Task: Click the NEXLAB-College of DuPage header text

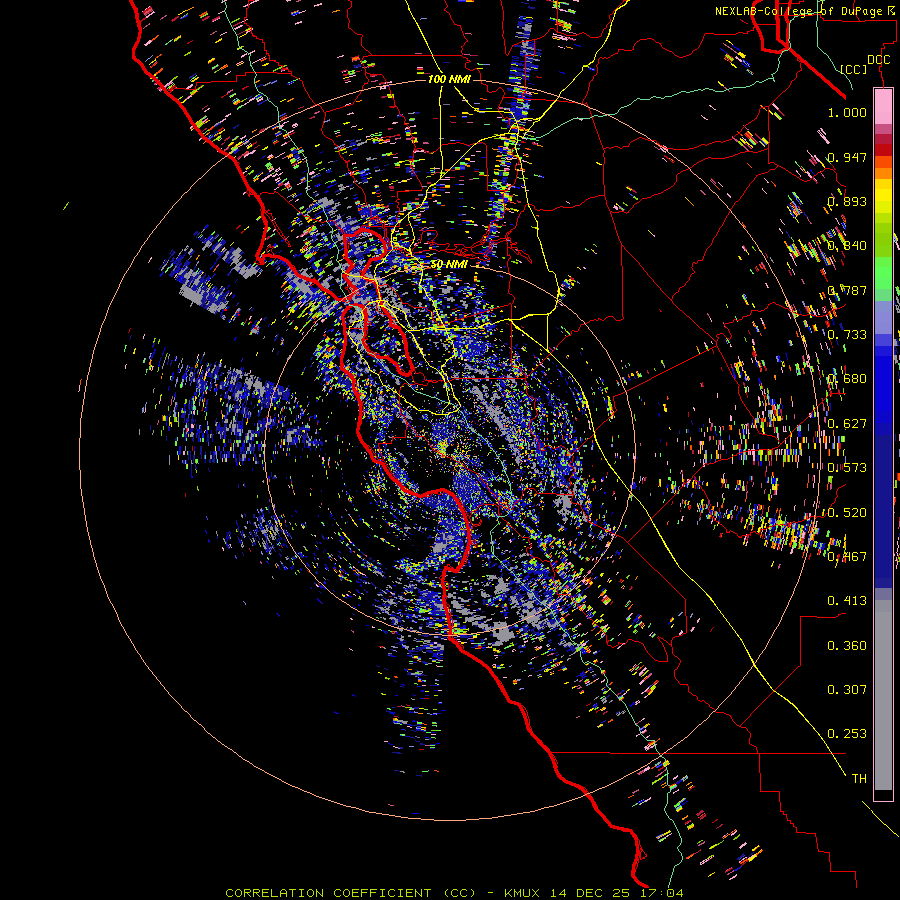Action: [x=805, y=11]
